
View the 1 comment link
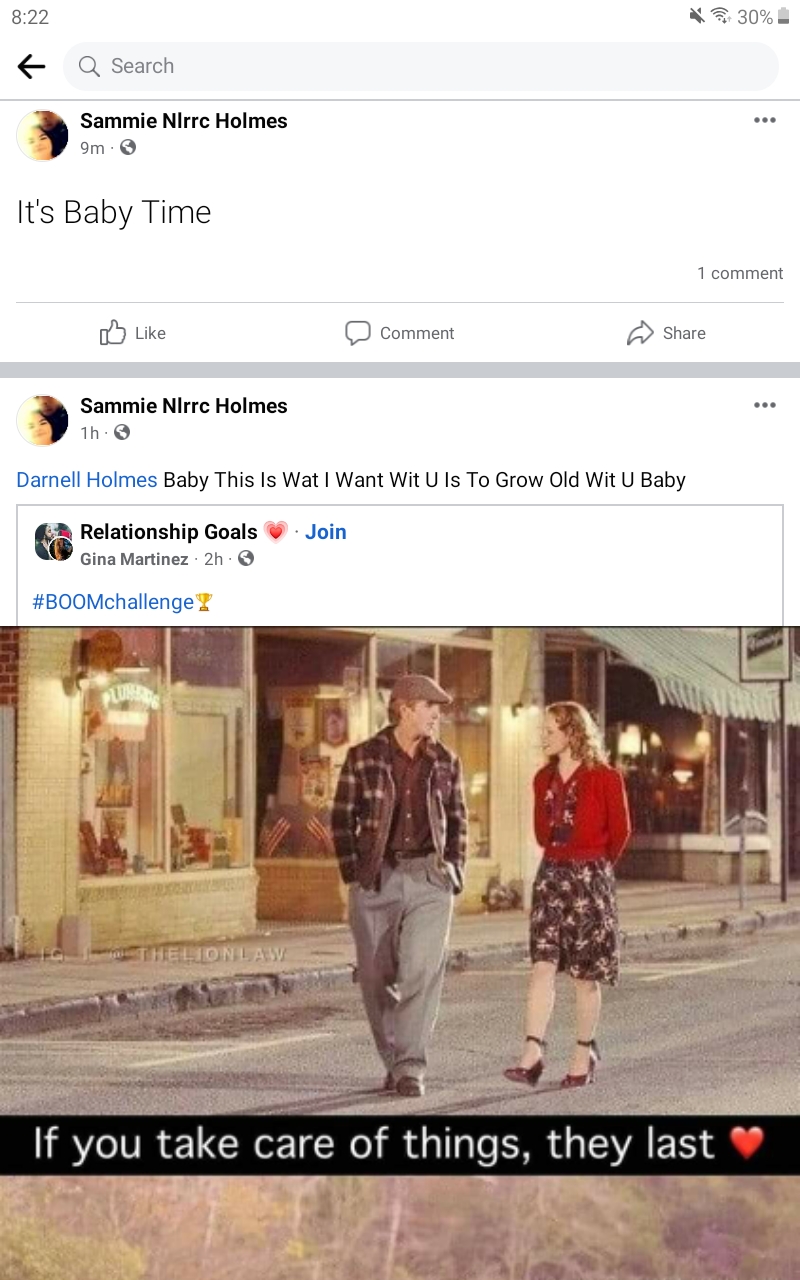click(740, 273)
